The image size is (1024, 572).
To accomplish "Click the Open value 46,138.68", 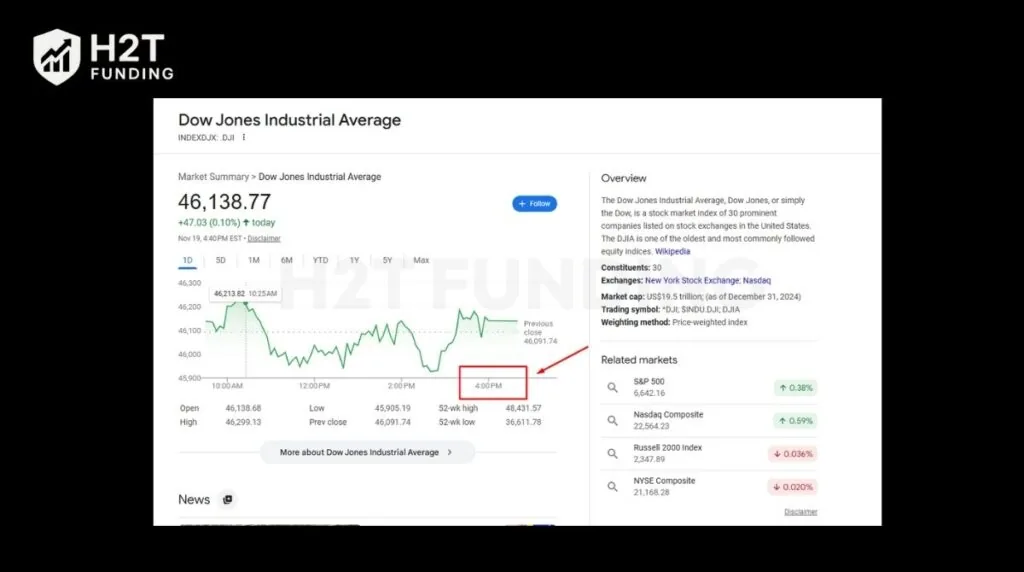I will [x=243, y=408].
